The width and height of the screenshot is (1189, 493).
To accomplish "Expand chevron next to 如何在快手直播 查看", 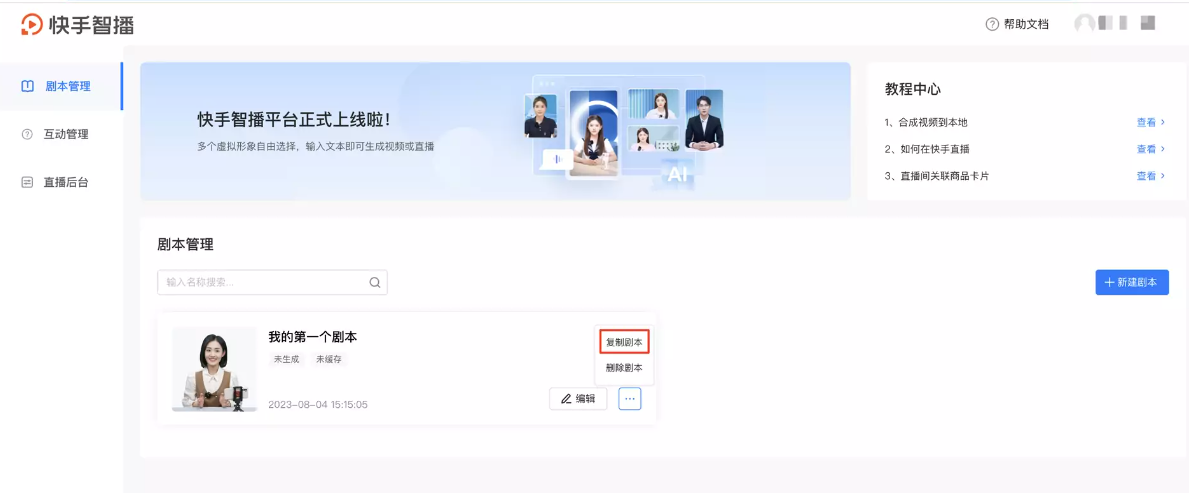I will 1163,149.
